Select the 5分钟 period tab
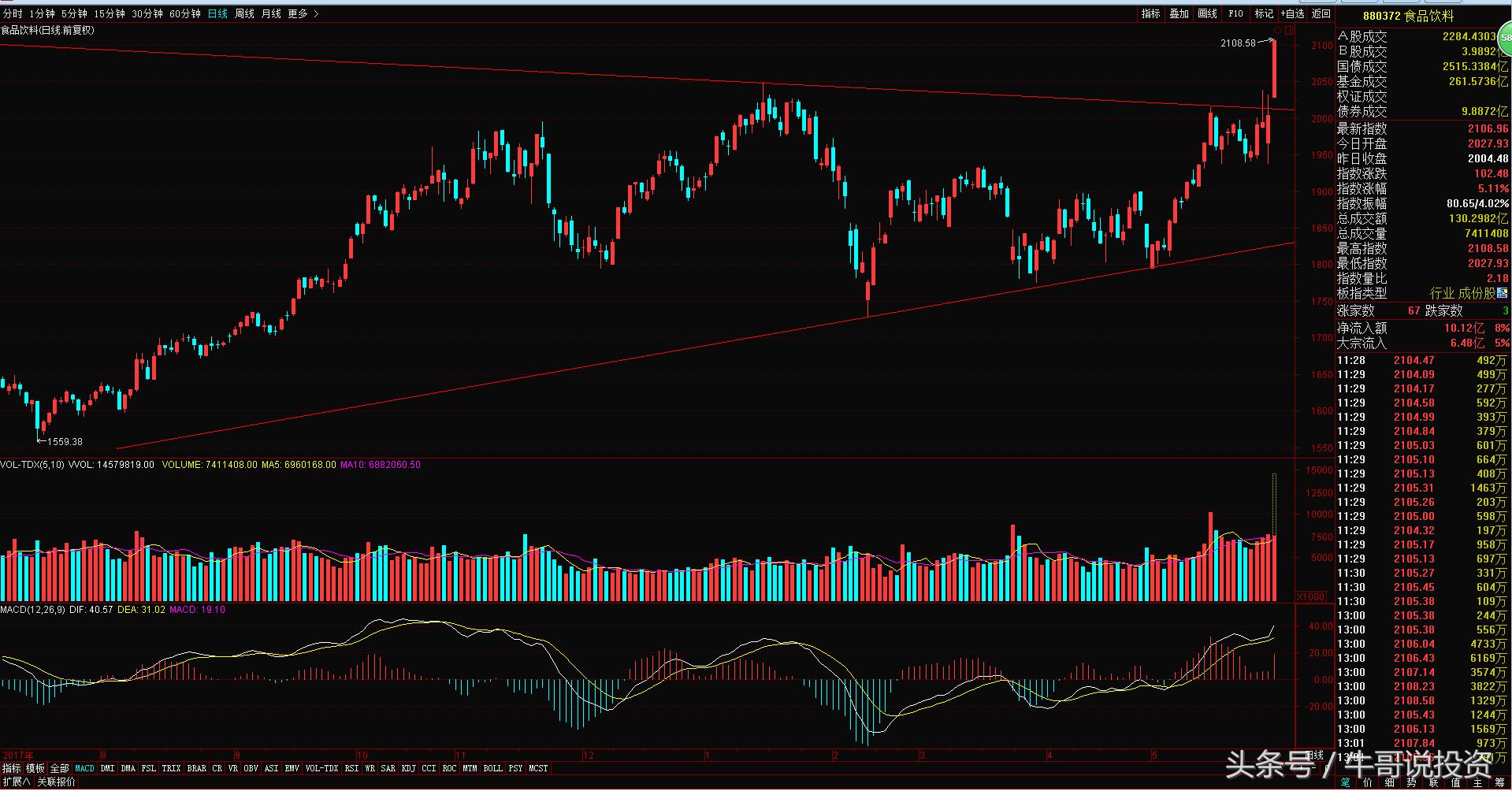The width and height of the screenshot is (1512, 791). [75, 13]
